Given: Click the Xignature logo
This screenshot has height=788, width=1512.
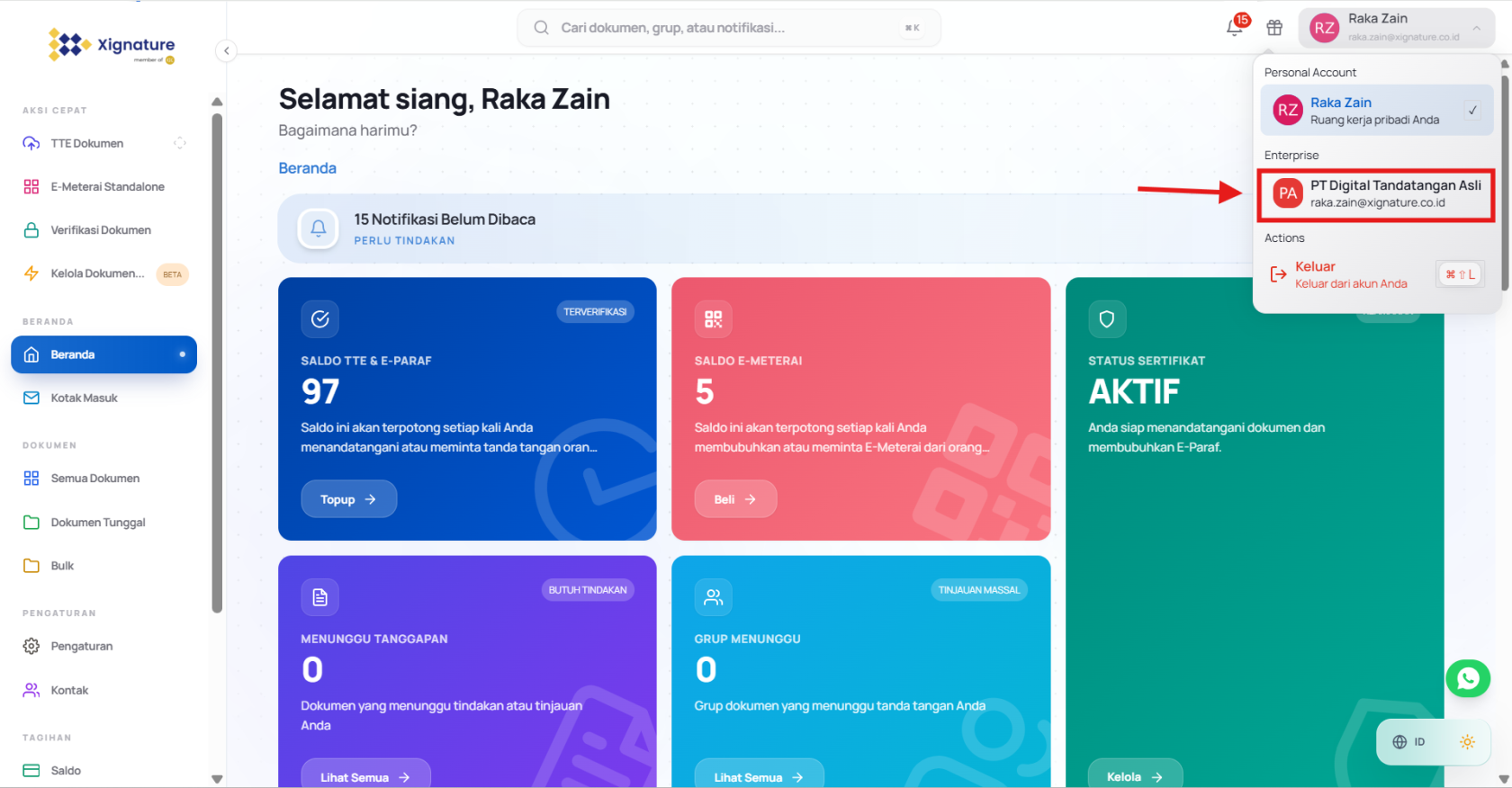Looking at the screenshot, I should pos(112,45).
